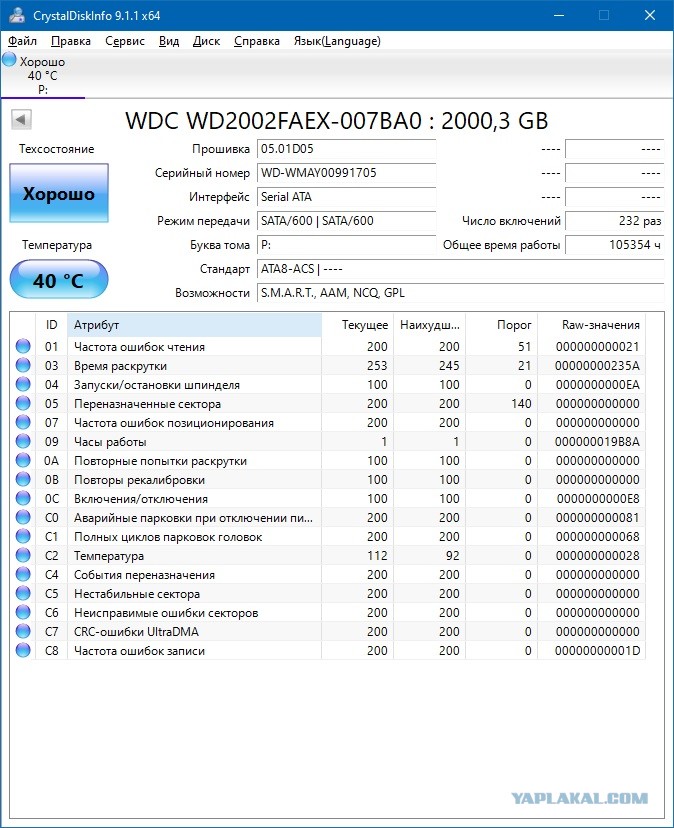The height and width of the screenshot is (828, 674).
Task: Click the Общее время работы value 105354 ч
Action: (615, 245)
